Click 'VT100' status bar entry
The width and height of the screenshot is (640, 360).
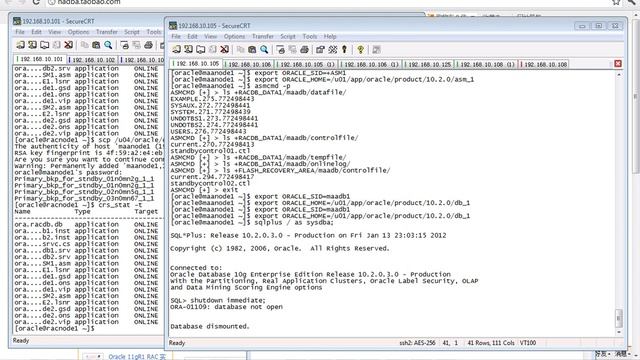click(528, 343)
